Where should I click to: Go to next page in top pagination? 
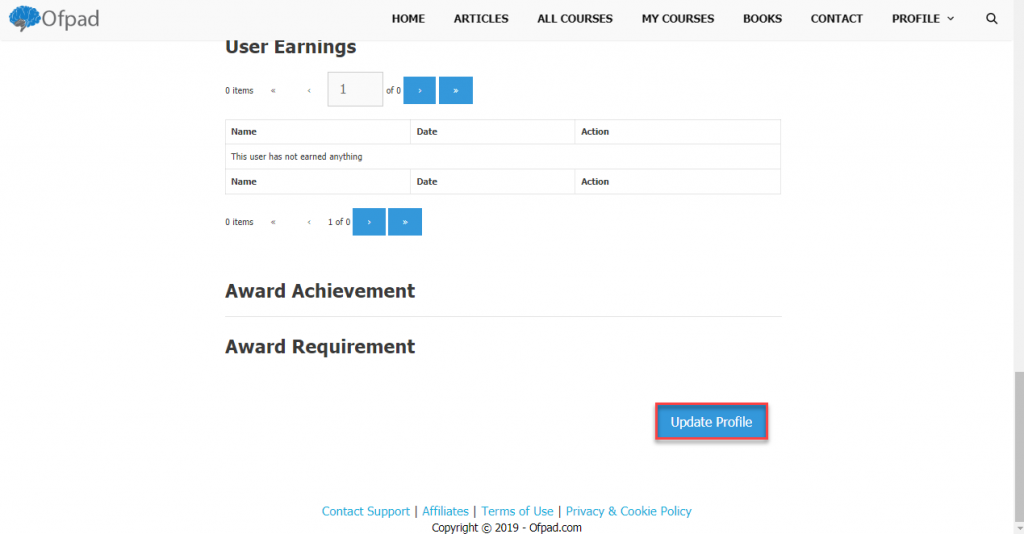coord(419,91)
